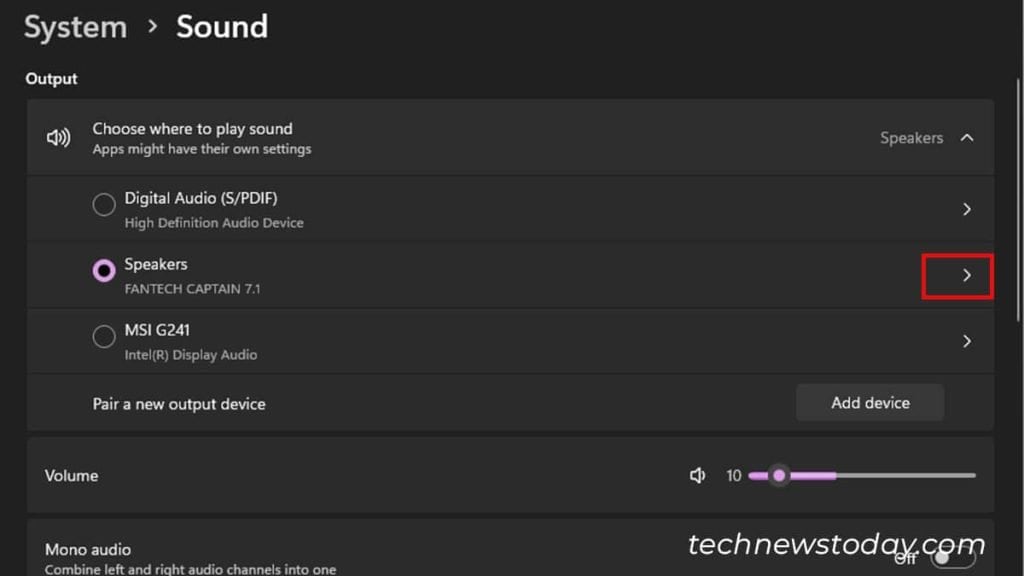This screenshot has width=1024, height=576.
Task: Click the Output section heading
Action: (x=51, y=78)
